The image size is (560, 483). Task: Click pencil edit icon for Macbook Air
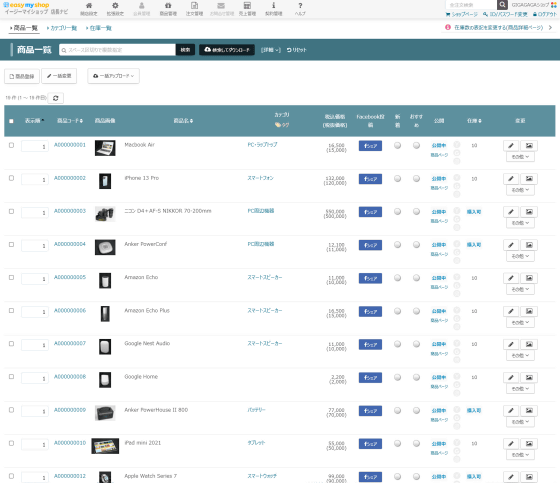511,145
